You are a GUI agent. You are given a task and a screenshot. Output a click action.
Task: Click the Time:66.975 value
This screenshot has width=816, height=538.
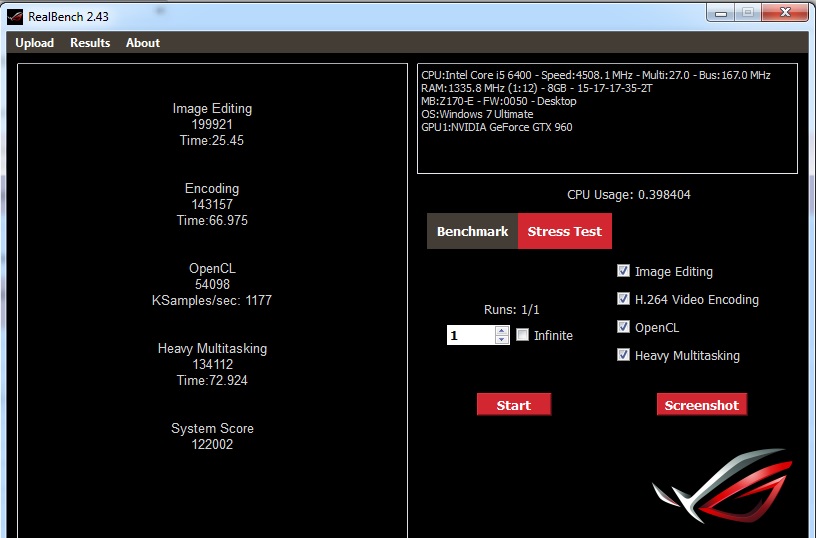pos(212,221)
